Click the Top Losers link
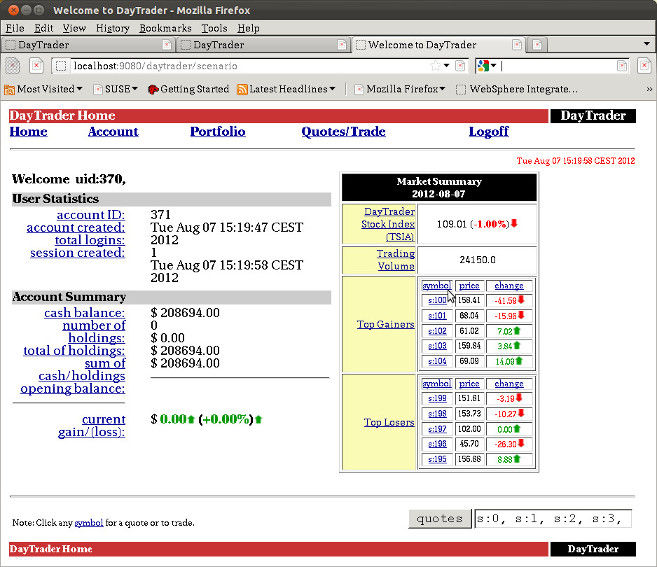The height and width of the screenshot is (567, 657). (389, 422)
